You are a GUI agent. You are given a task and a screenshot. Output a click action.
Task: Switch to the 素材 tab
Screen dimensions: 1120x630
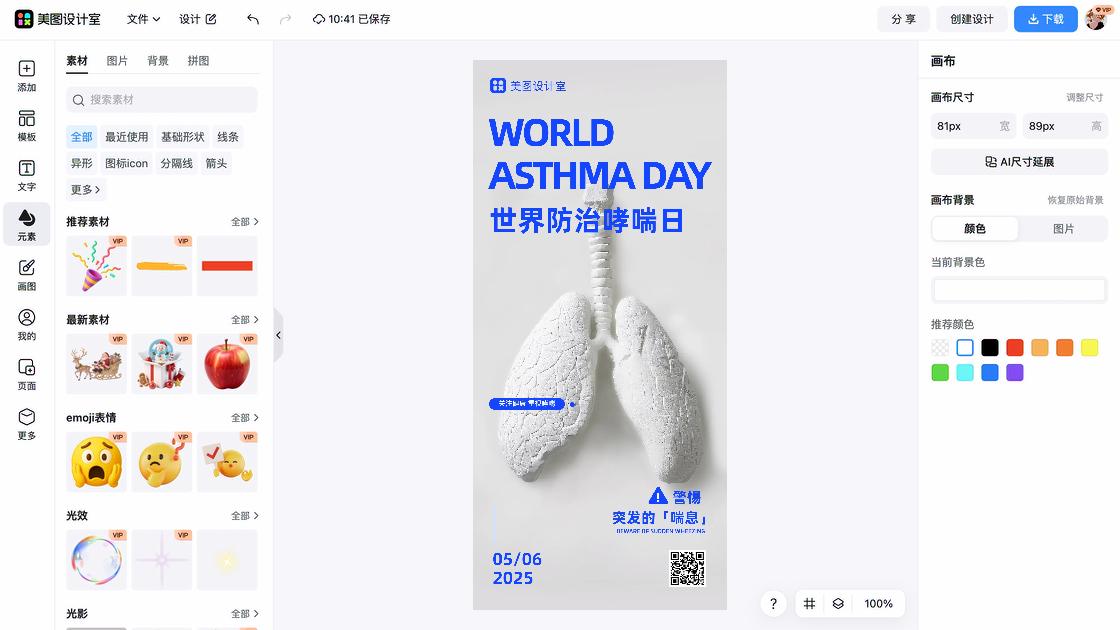[76, 61]
